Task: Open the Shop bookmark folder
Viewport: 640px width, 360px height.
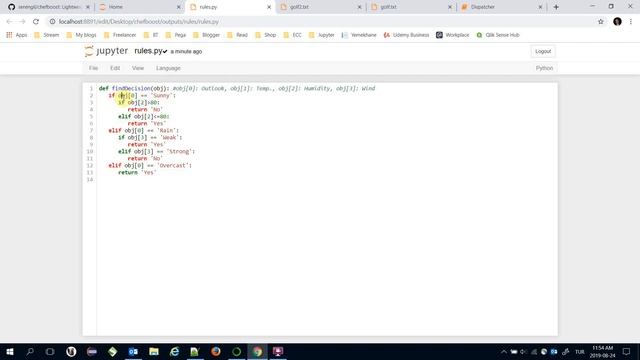Action: pyautogui.click(x=265, y=35)
